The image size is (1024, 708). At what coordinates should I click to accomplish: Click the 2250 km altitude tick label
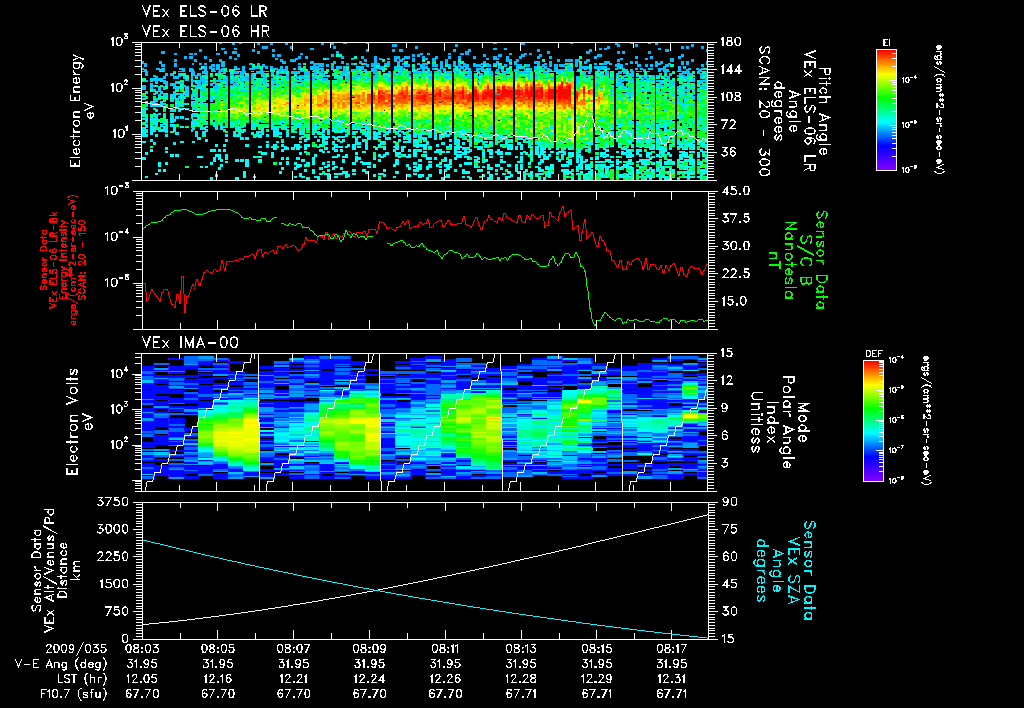tap(113, 556)
